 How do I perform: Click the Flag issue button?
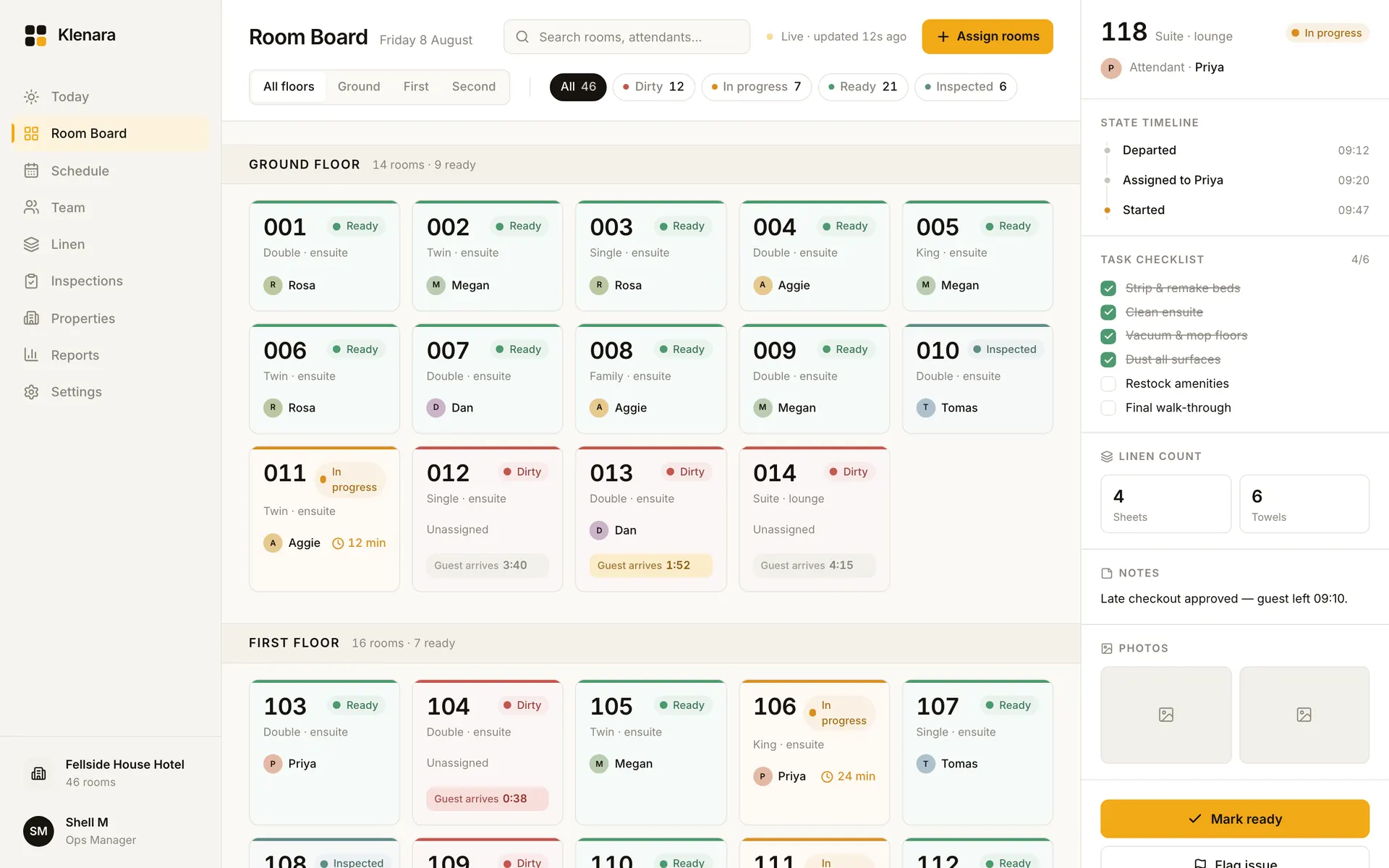point(1235,859)
